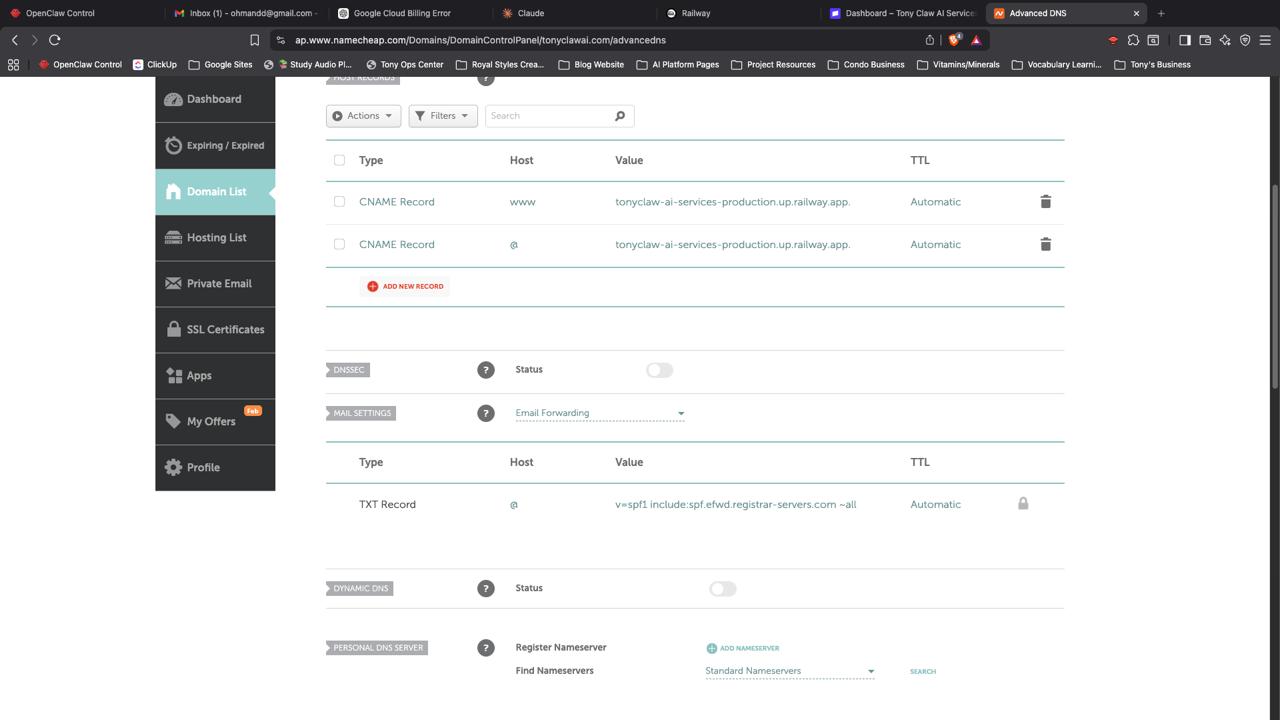This screenshot has height=720, width=1280.
Task: Expand the Filters dropdown
Action: pyautogui.click(x=442, y=116)
